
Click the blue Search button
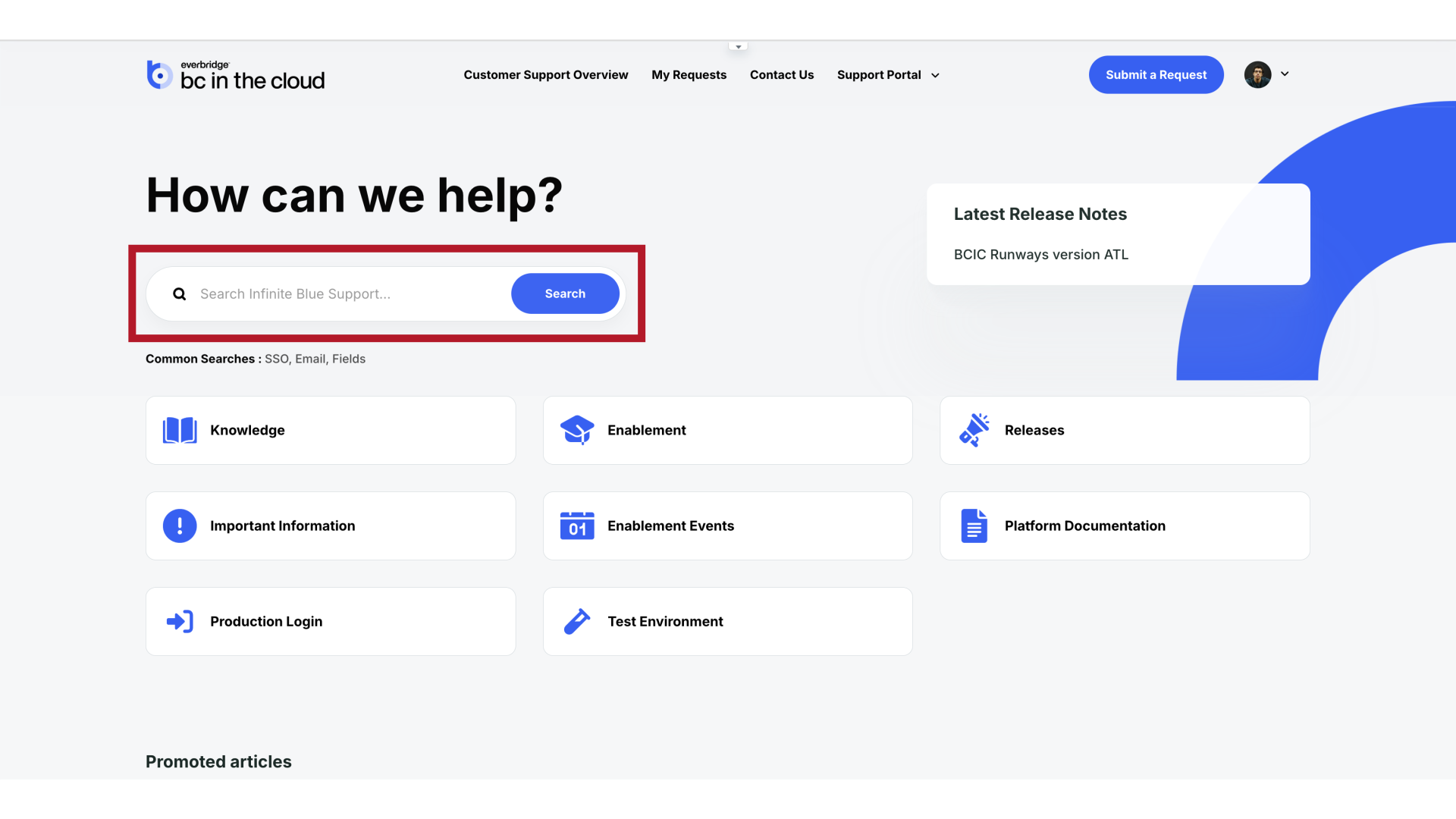[x=565, y=293]
